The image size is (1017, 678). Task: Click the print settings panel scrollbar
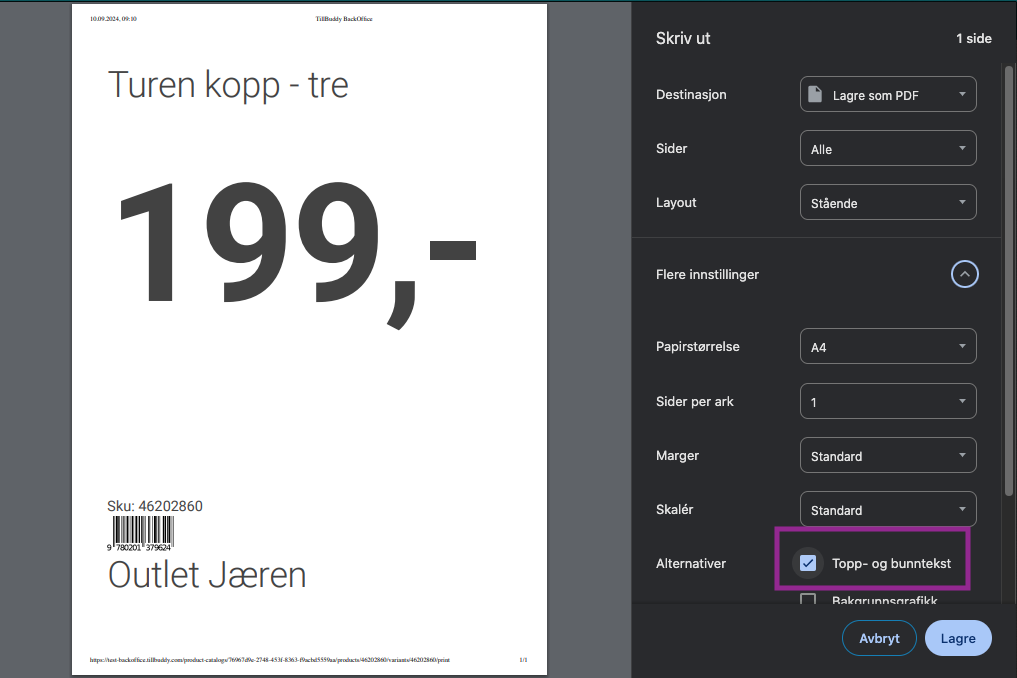click(x=1009, y=280)
